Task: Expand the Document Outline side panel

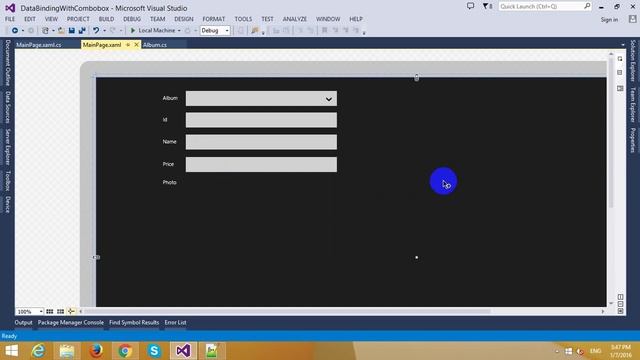Action: click(x=7, y=62)
